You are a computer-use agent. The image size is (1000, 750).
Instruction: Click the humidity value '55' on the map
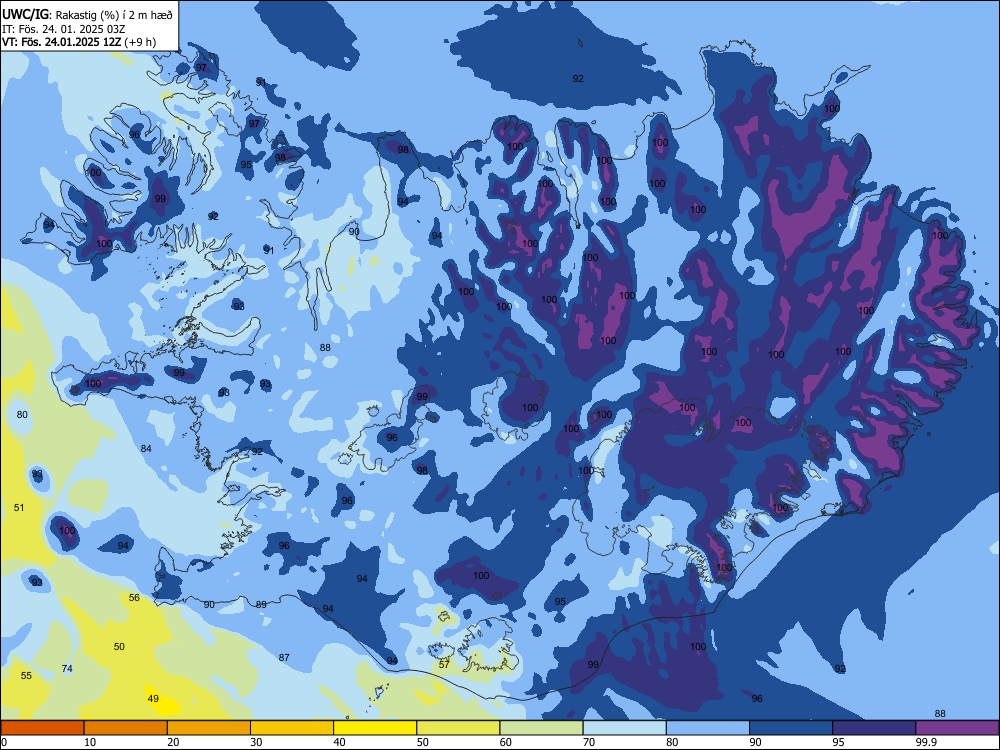(x=26, y=675)
